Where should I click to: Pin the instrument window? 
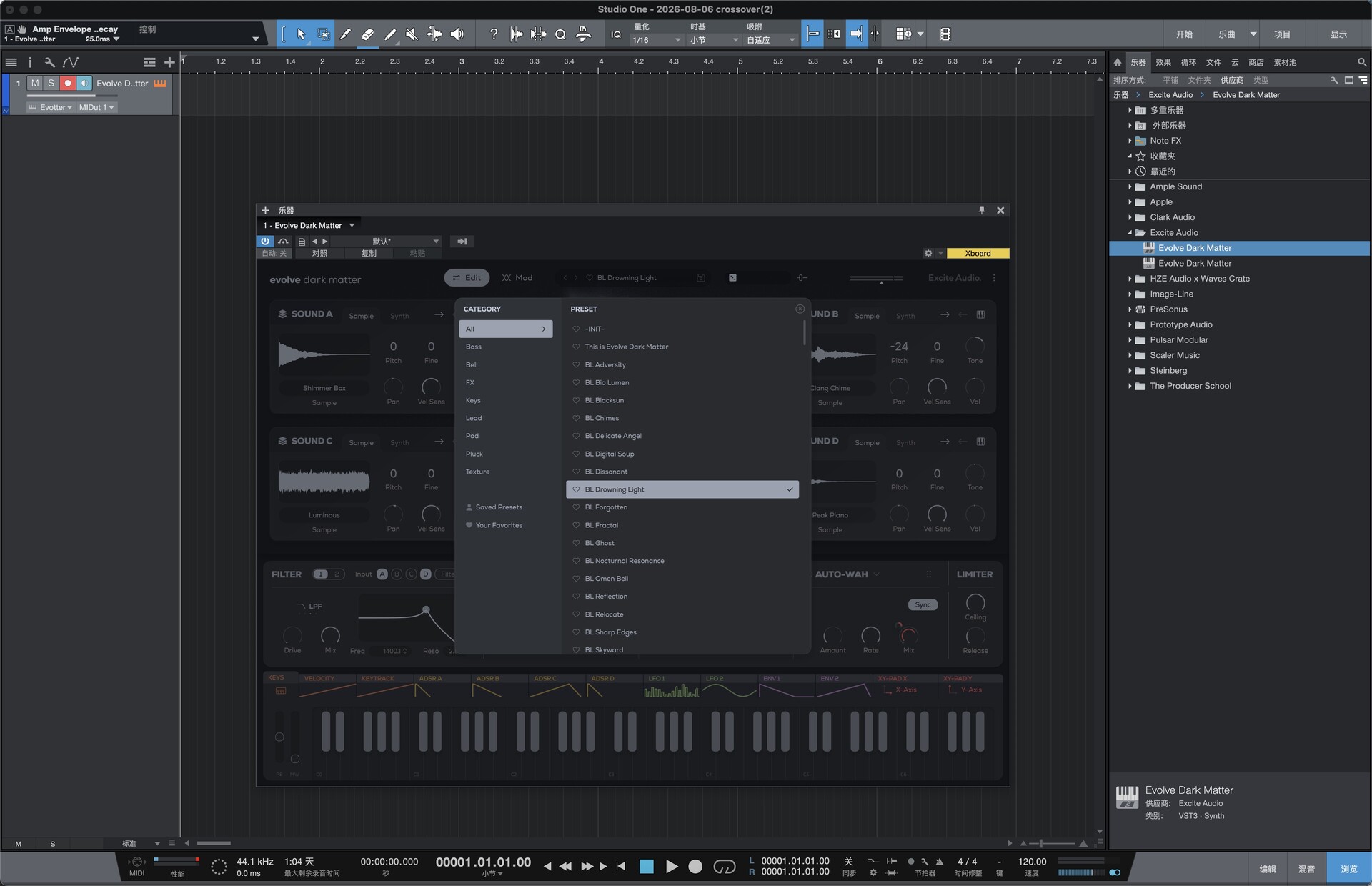[x=982, y=210]
